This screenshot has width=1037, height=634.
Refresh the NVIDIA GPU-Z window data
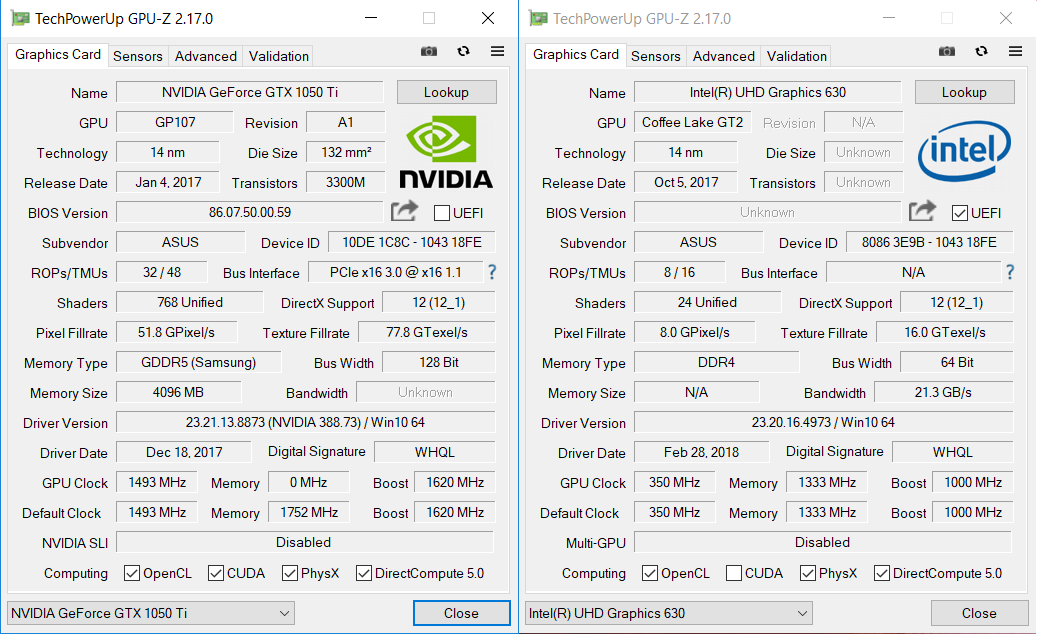click(x=463, y=52)
